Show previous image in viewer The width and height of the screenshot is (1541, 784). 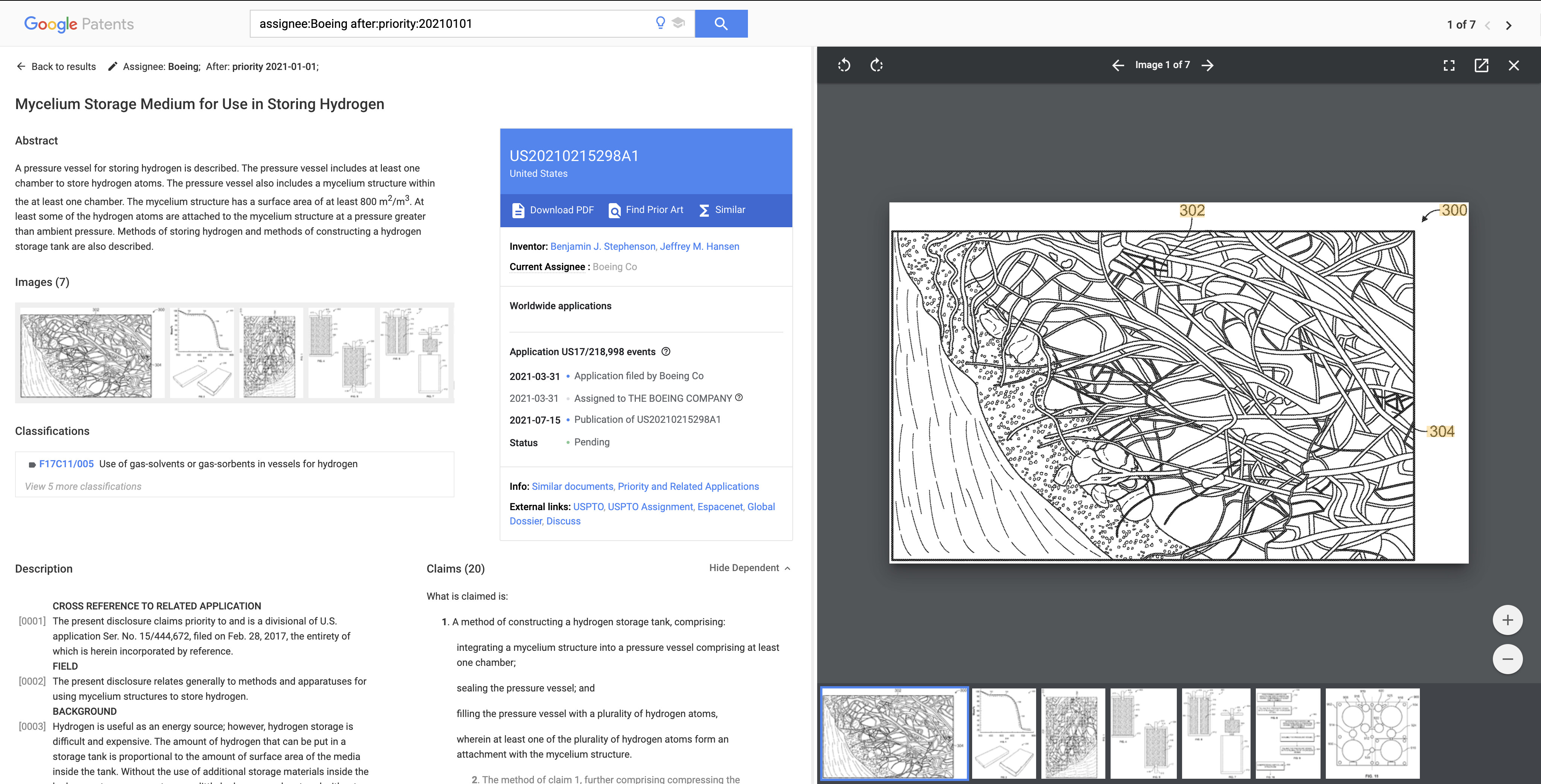[x=1118, y=65]
